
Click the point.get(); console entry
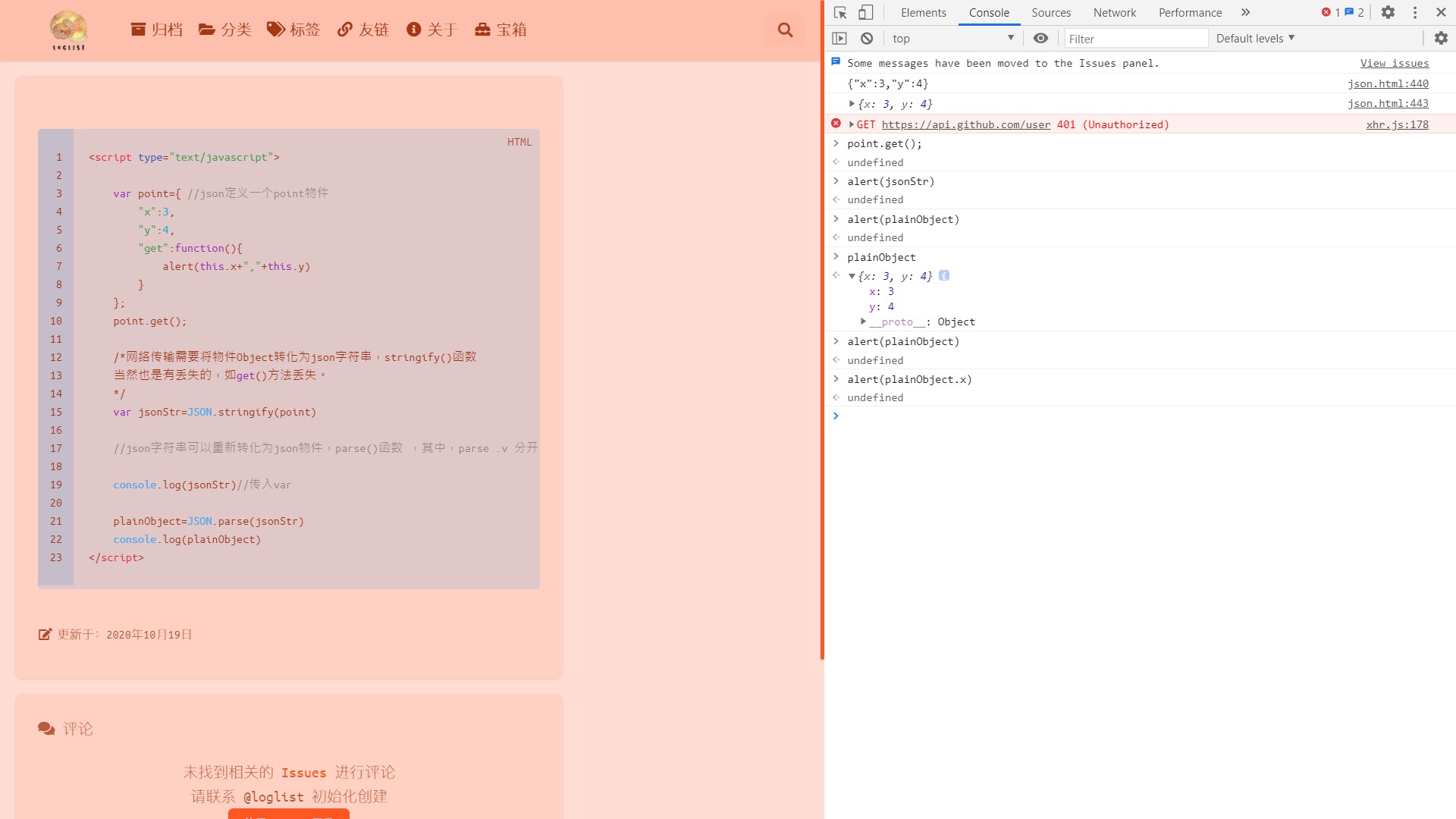coord(884,143)
